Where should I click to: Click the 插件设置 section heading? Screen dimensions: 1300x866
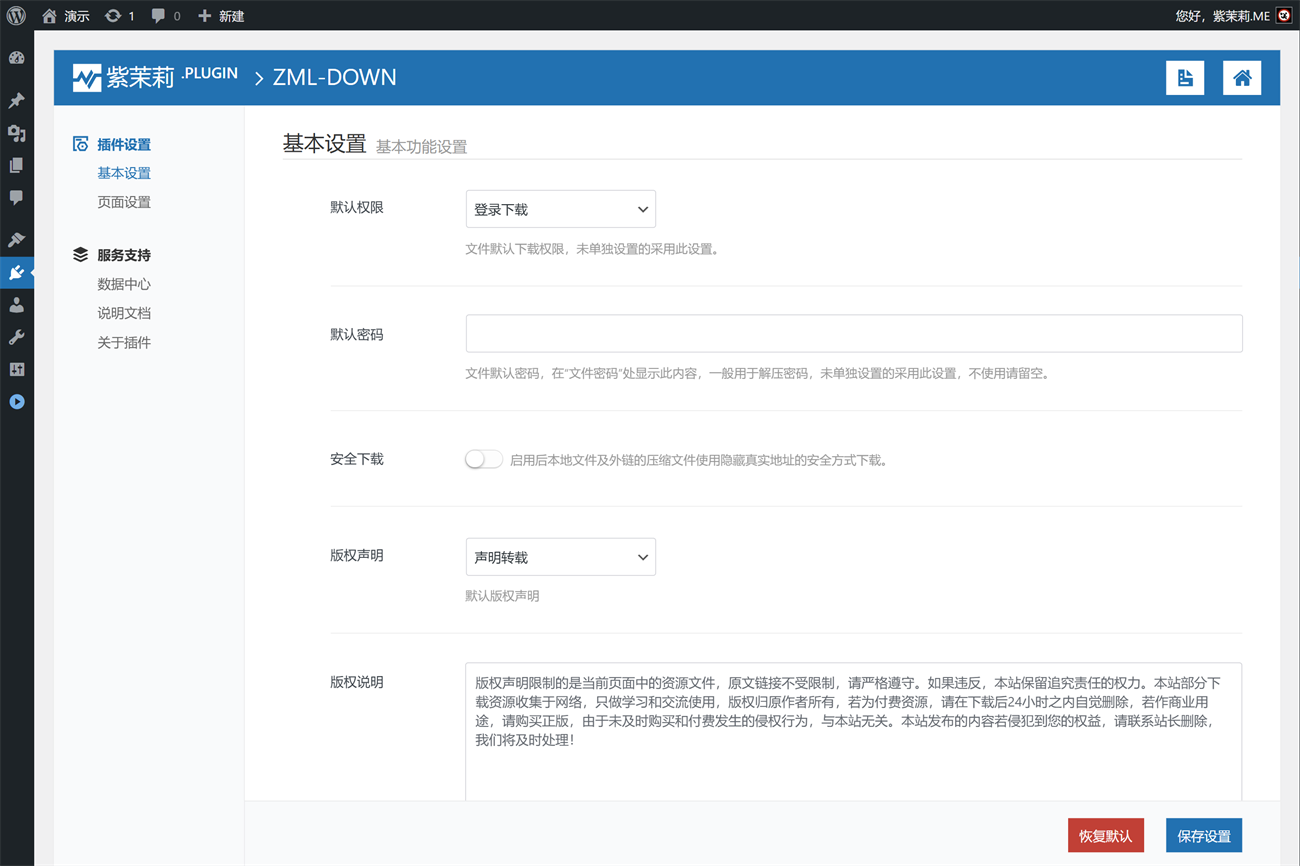pyautogui.click(x=124, y=144)
